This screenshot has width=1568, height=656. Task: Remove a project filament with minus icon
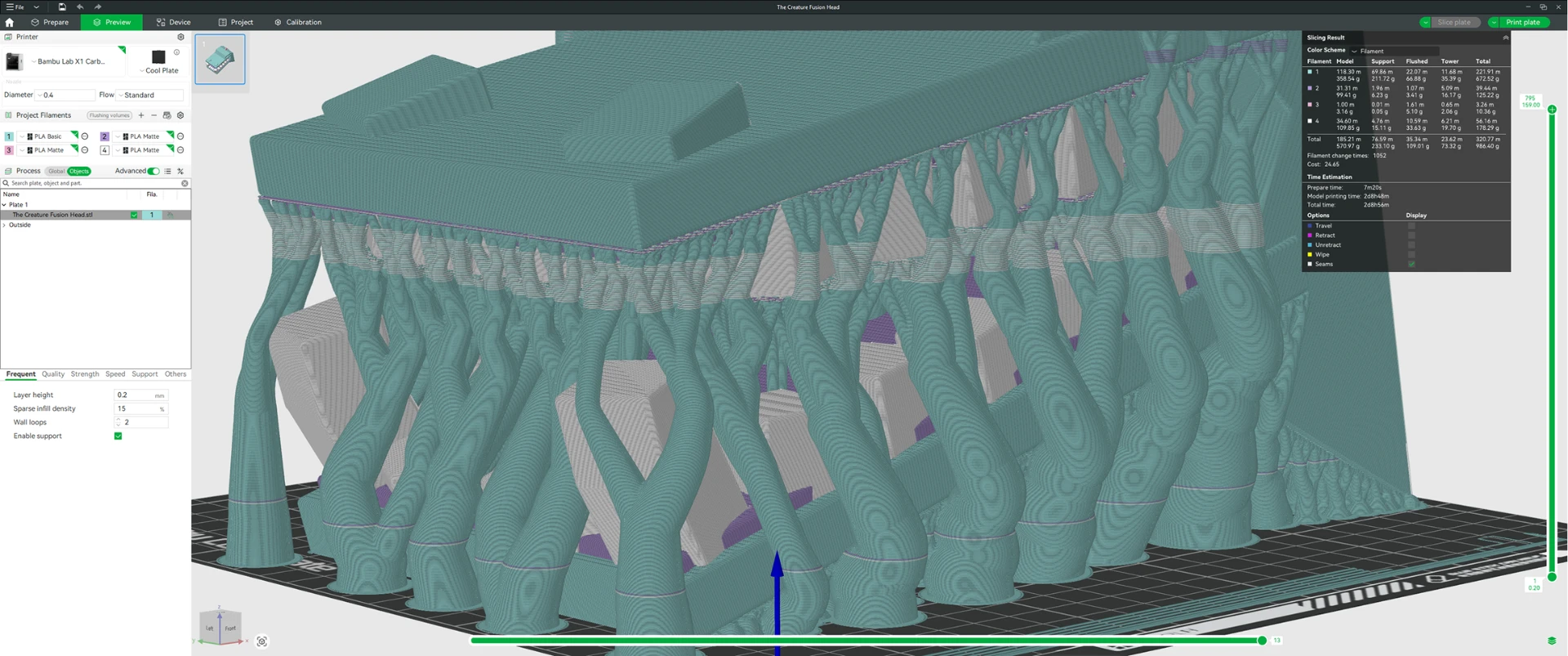154,115
